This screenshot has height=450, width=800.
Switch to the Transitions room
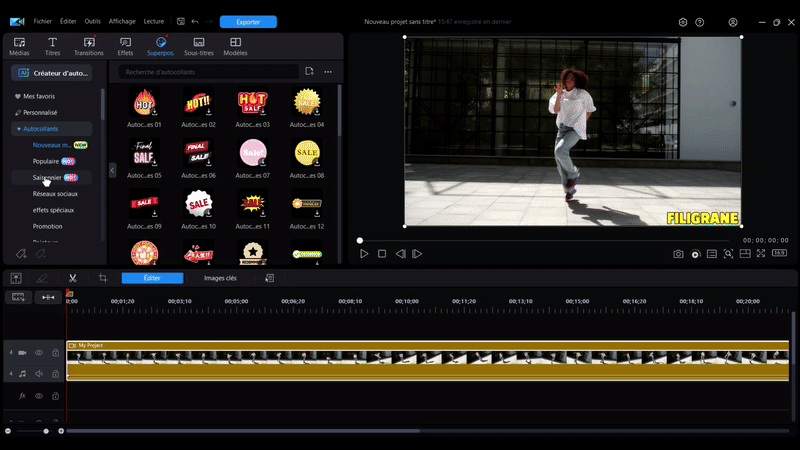(89, 46)
